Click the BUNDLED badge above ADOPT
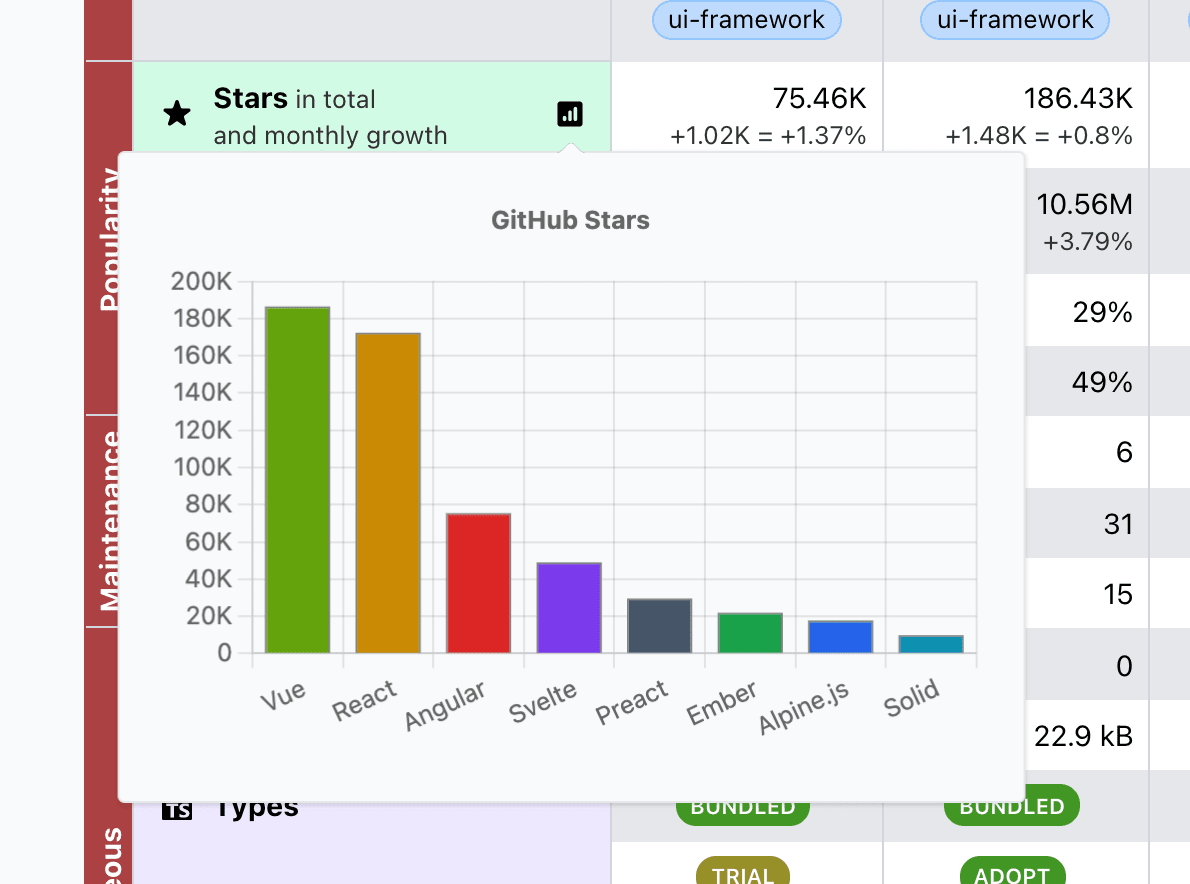Image resolution: width=1190 pixels, height=884 pixels. click(x=1012, y=807)
